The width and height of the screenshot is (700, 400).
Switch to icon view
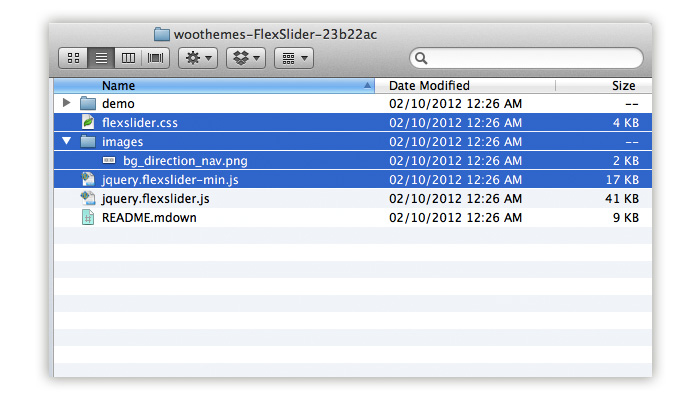click(73, 58)
